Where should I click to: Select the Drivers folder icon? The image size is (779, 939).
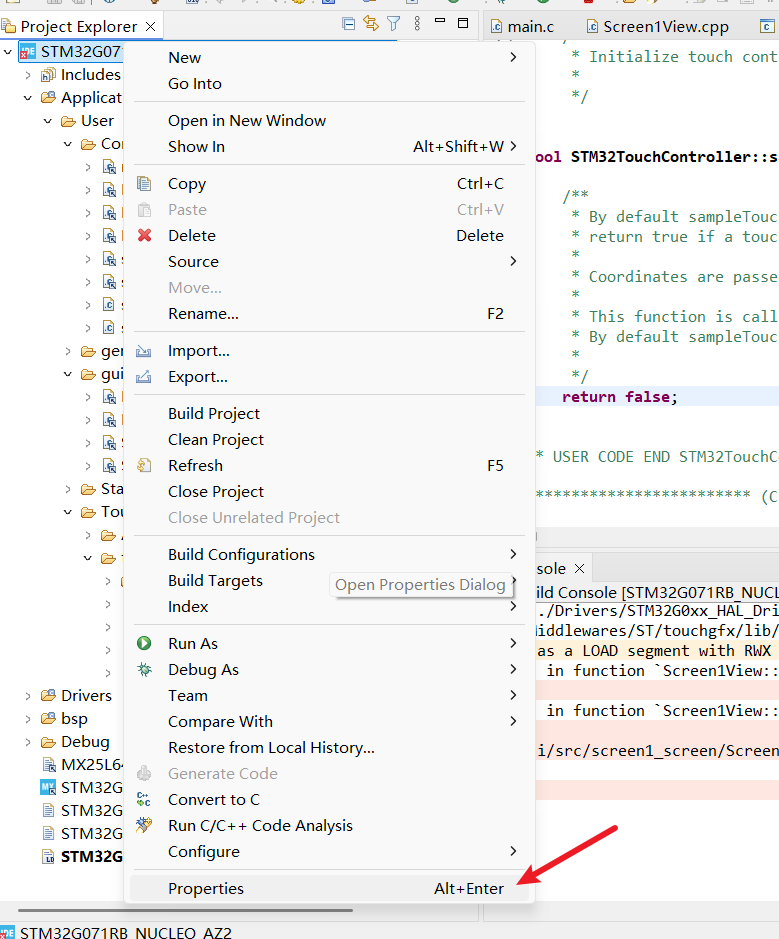48,695
